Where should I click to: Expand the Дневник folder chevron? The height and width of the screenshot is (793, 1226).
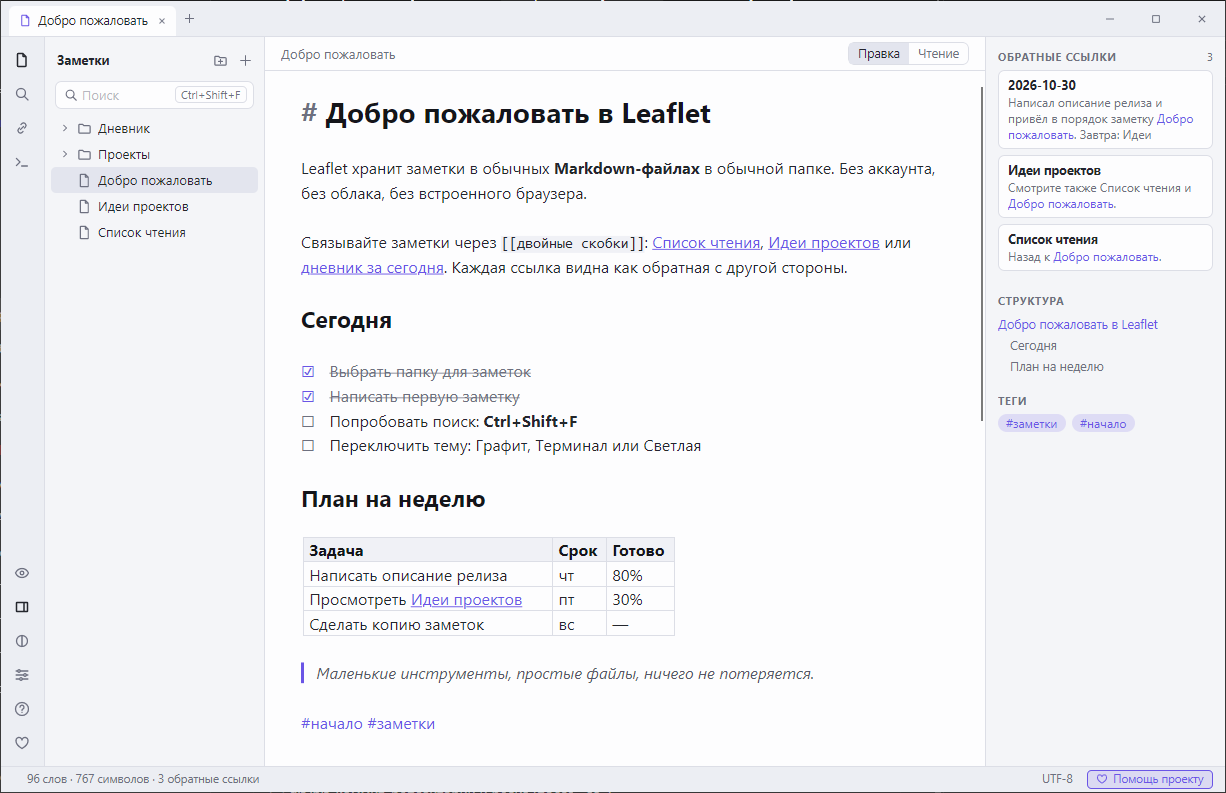click(65, 129)
